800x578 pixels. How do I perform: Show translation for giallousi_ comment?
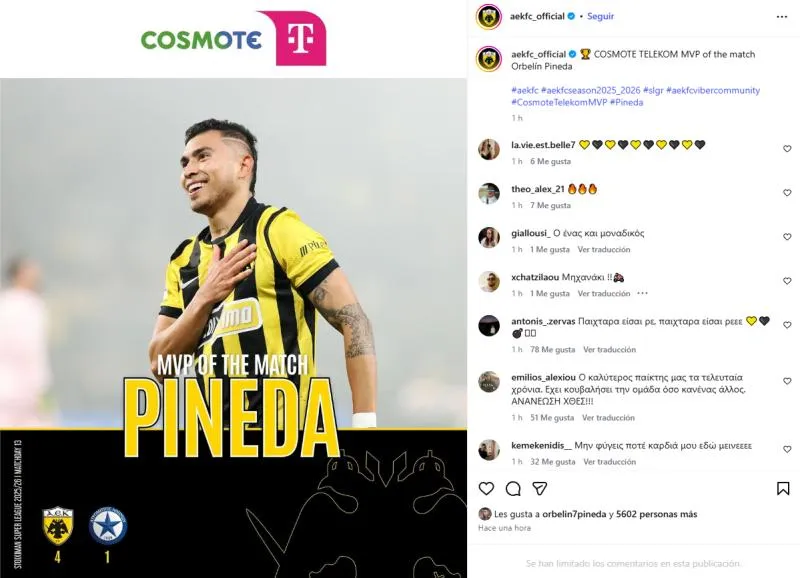604,249
